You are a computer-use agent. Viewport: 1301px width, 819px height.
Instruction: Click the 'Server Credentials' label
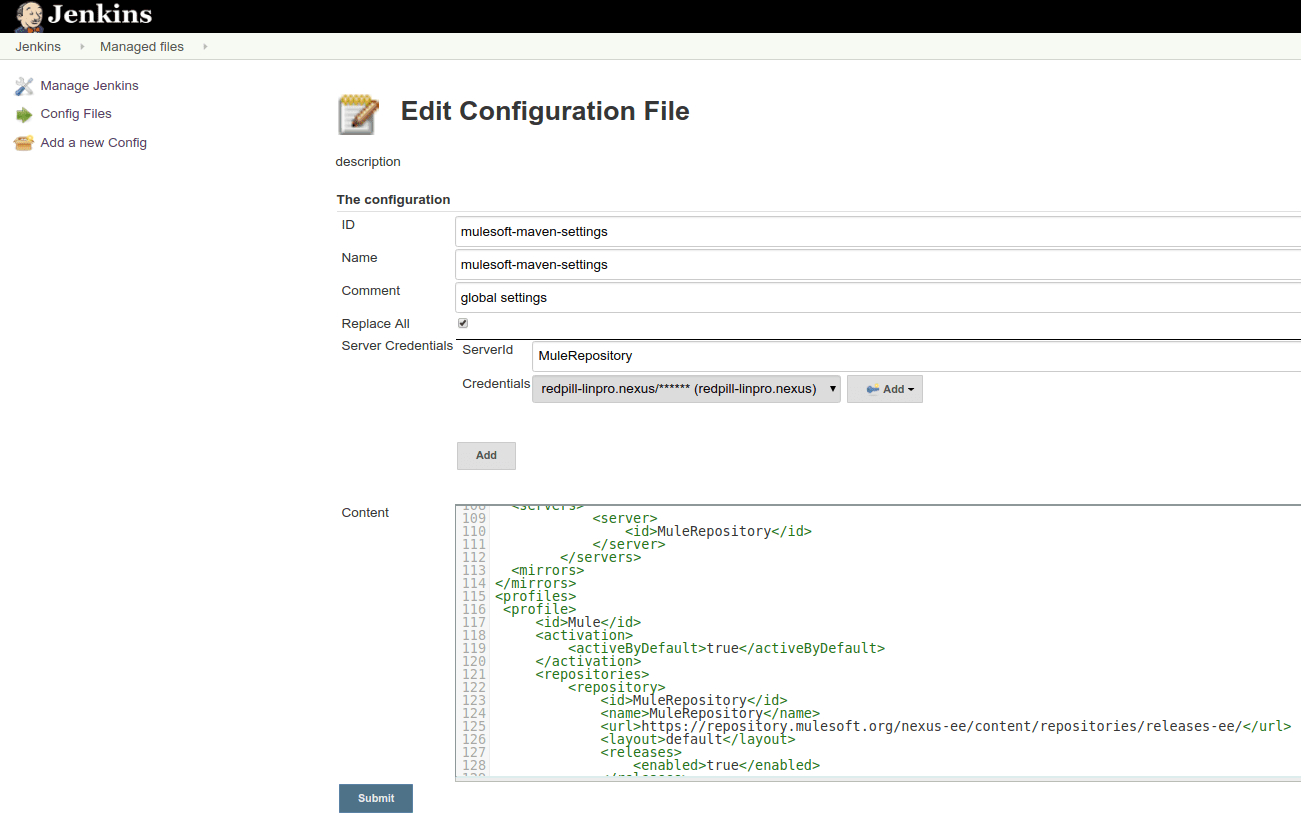coord(397,346)
